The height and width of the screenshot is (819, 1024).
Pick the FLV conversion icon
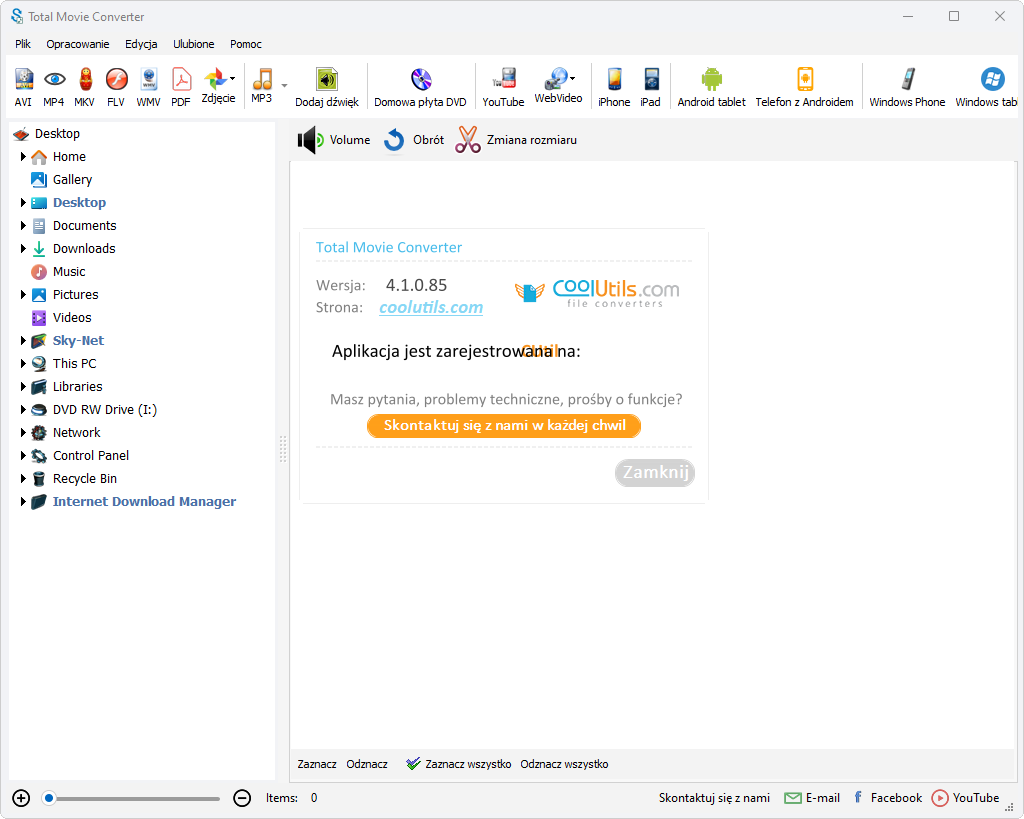tap(116, 86)
